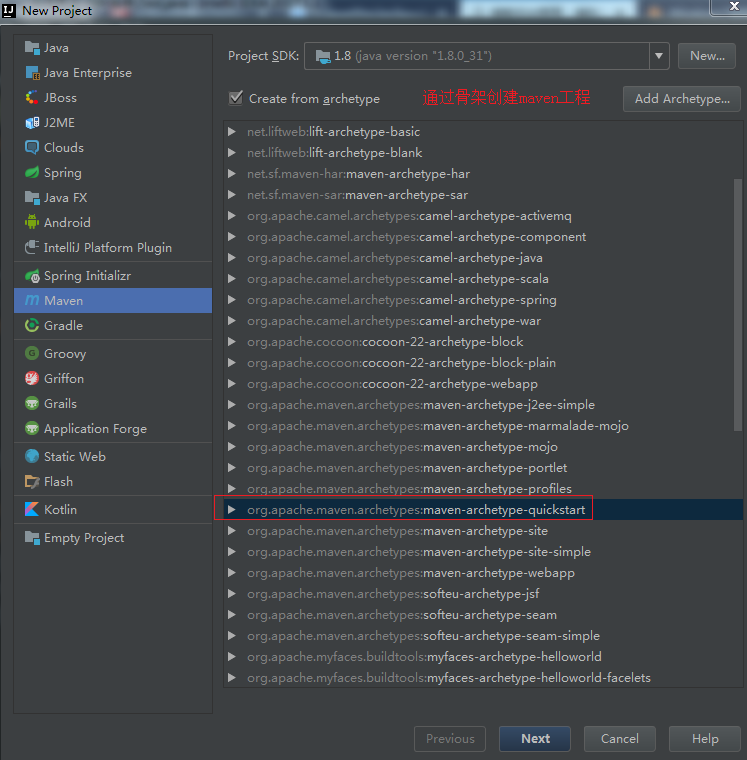Click the Groovy icon
The height and width of the screenshot is (760, 747).
click(x=32, y=353)
